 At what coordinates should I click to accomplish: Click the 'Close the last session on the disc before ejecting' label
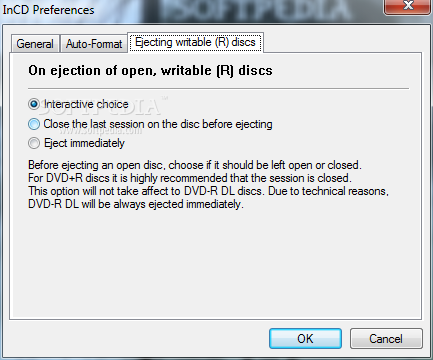point(158,124)
